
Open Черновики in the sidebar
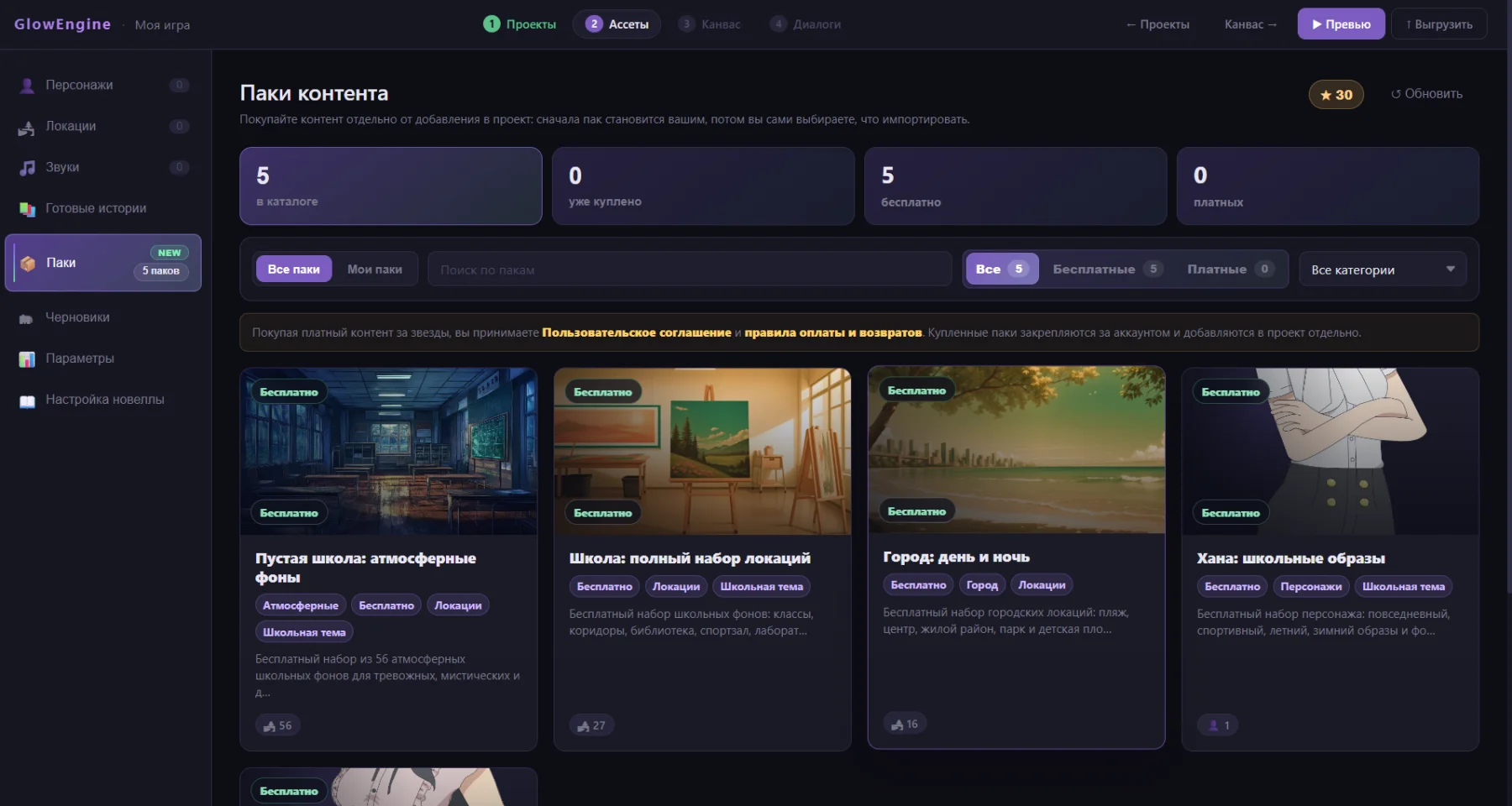point(102,317)
